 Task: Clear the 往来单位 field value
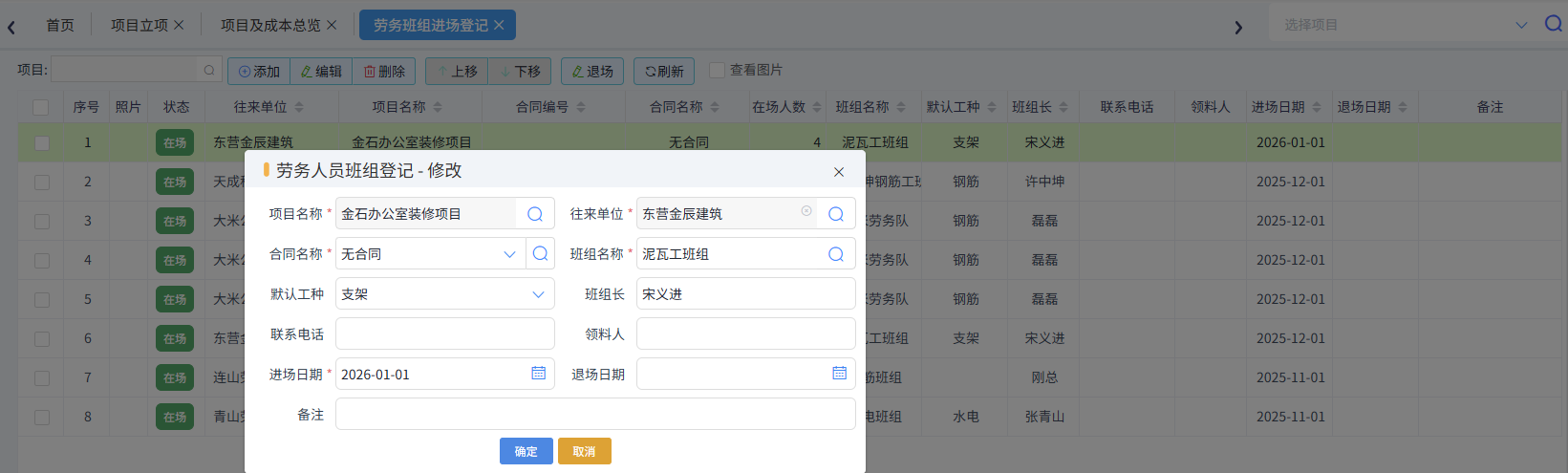[806, 211]
